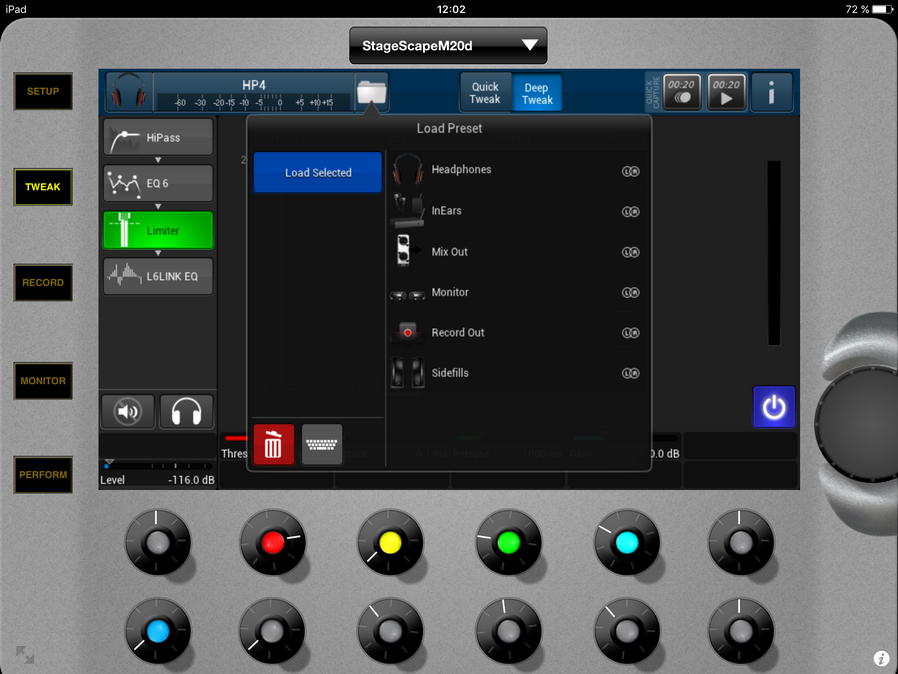The height and width of the screenshot is (674, 898).
Task: Select the EQ 6 processing block
Action: [x=158, y=184]
